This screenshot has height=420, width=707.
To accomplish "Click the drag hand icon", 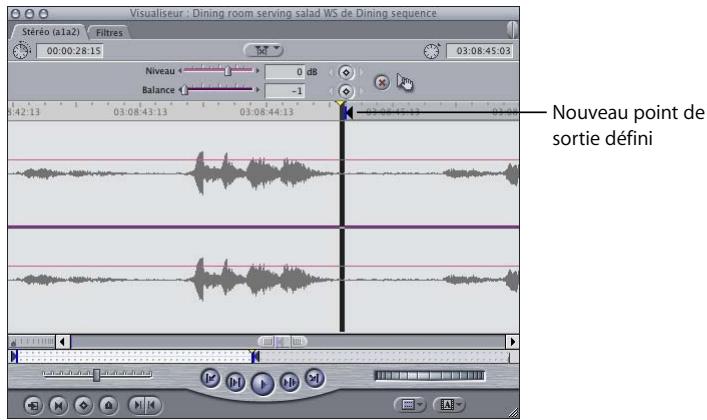I will click(404, 82).
